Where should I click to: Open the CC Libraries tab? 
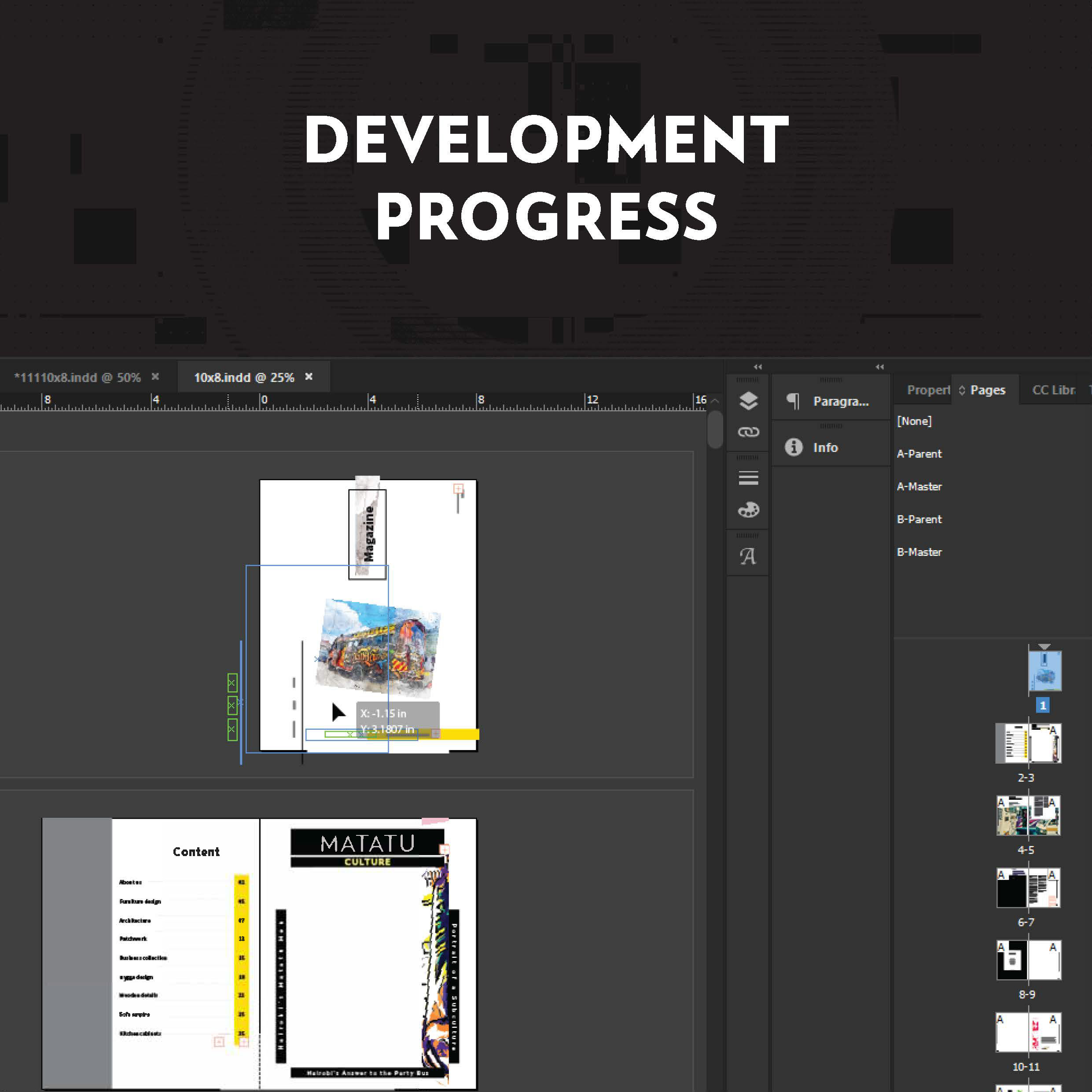click(1053, 390)
